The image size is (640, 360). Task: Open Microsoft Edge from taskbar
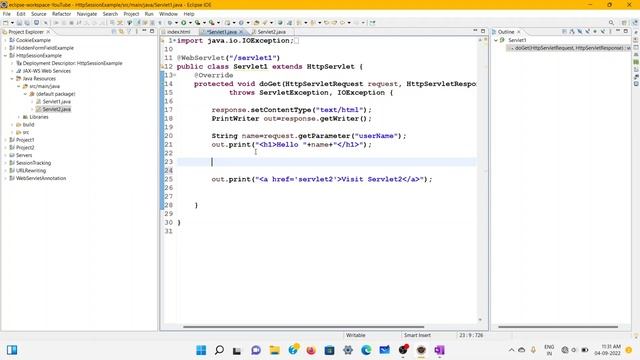click(x=366, y=350)
